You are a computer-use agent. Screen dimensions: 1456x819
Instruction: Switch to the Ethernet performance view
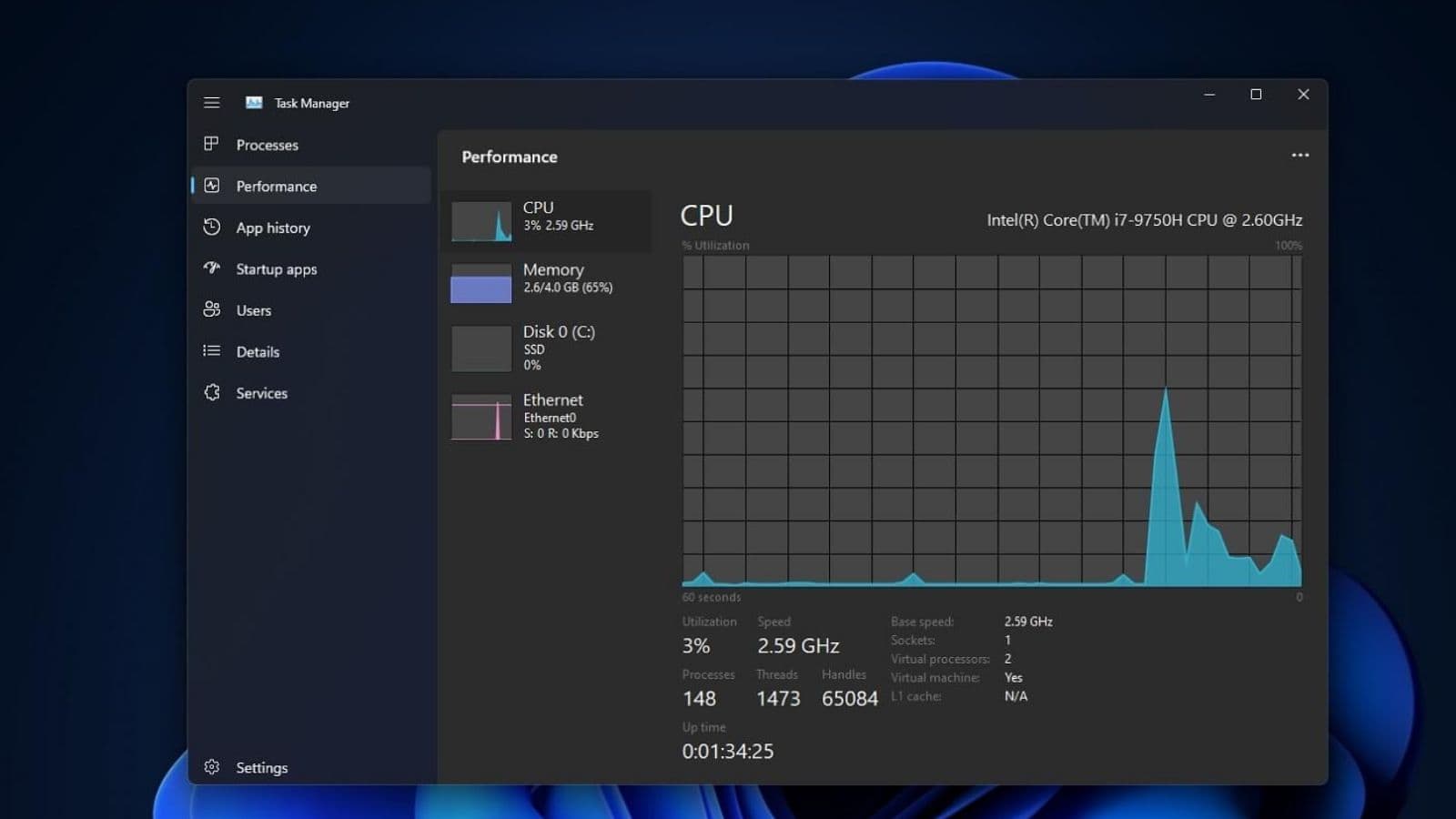(546, 416)
